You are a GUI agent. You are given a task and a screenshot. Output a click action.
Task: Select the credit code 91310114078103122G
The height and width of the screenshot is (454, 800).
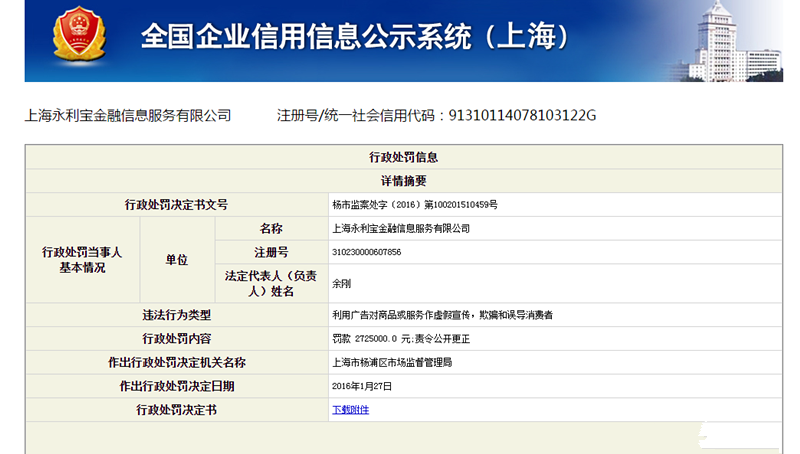point(522,116)
